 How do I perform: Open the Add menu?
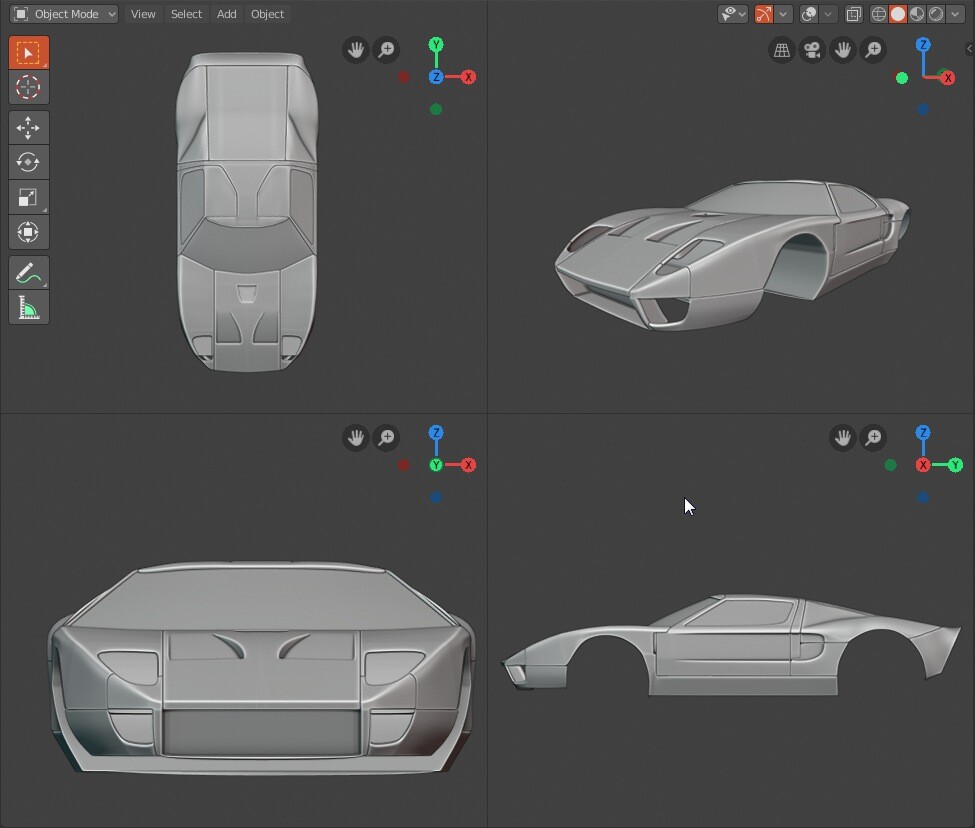(226, 14)
